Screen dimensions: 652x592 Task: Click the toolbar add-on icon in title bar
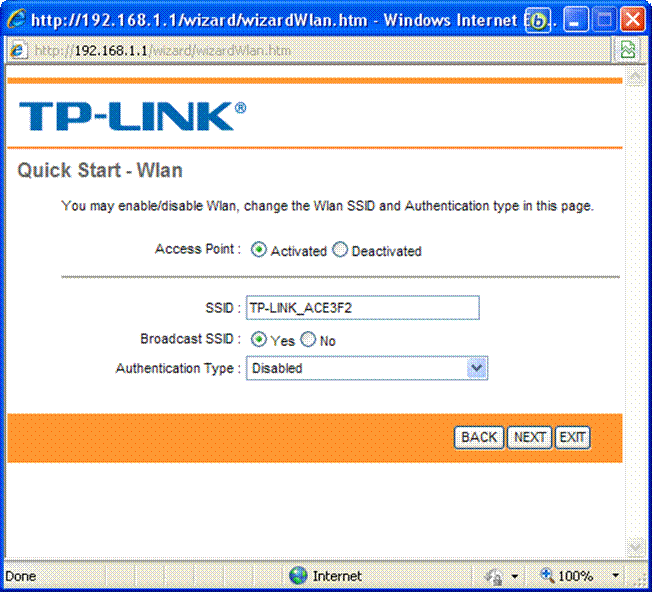538,20
